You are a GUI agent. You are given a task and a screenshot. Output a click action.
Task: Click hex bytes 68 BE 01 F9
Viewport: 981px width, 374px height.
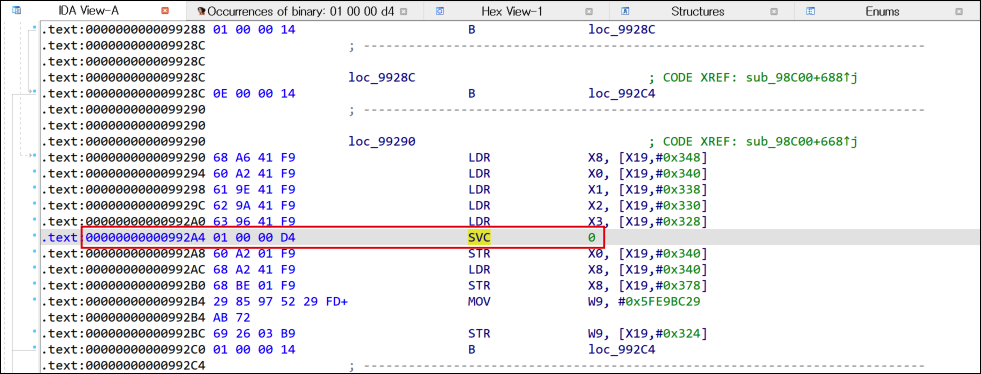(x=254, y=286)
